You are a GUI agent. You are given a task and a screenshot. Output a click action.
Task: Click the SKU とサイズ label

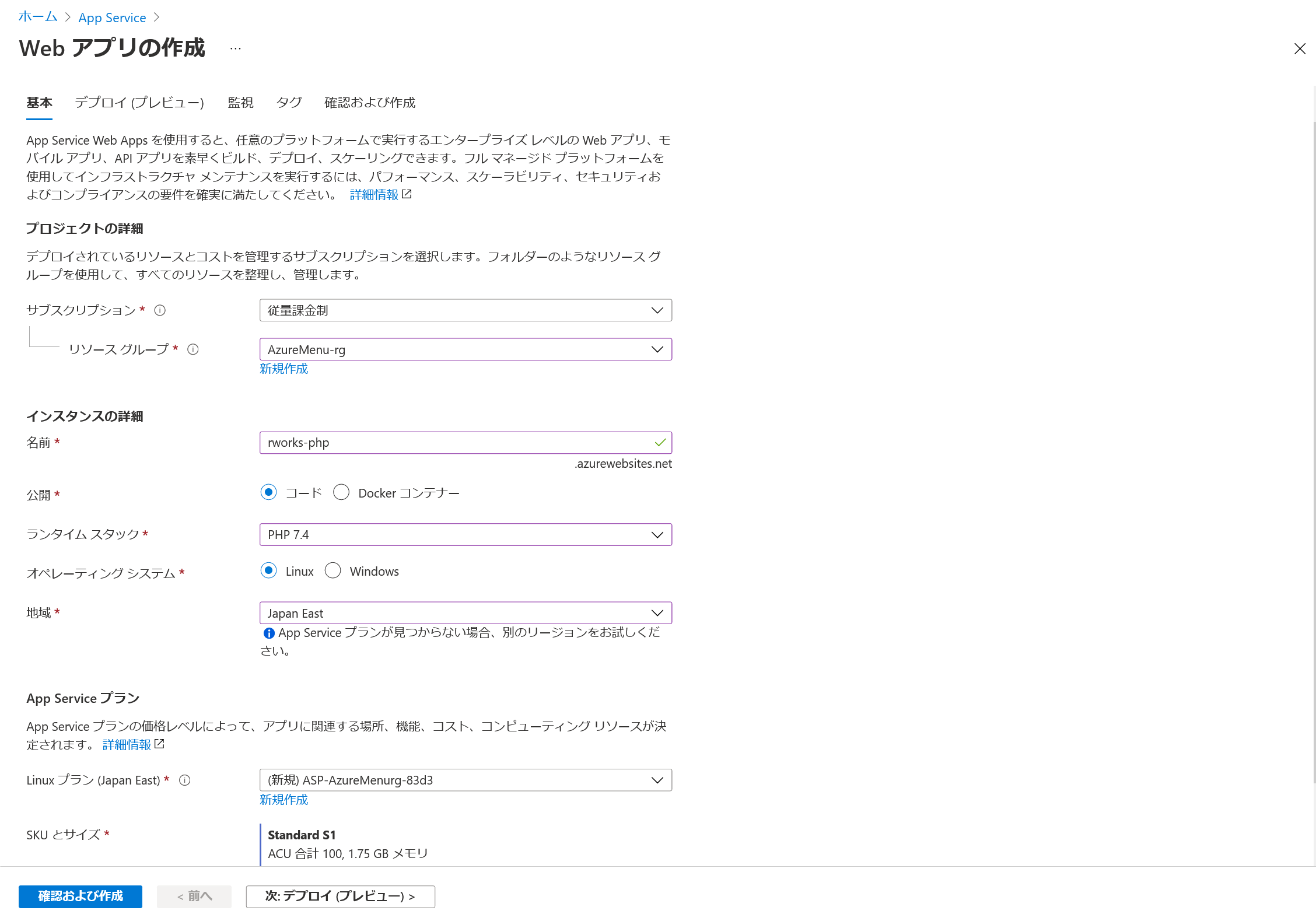(x=63, y=835)
